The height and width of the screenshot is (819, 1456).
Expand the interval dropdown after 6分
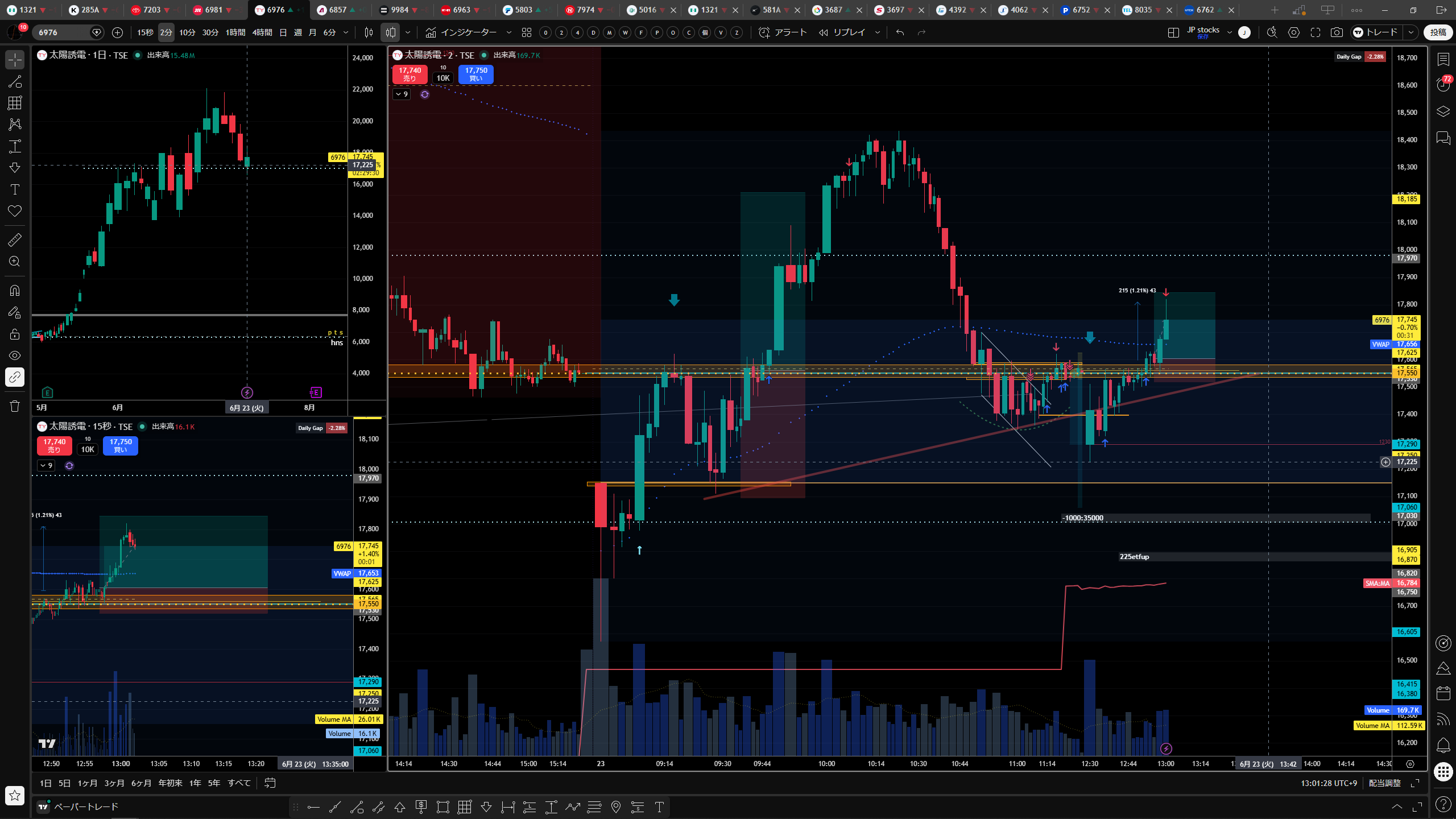click(345, 32)
